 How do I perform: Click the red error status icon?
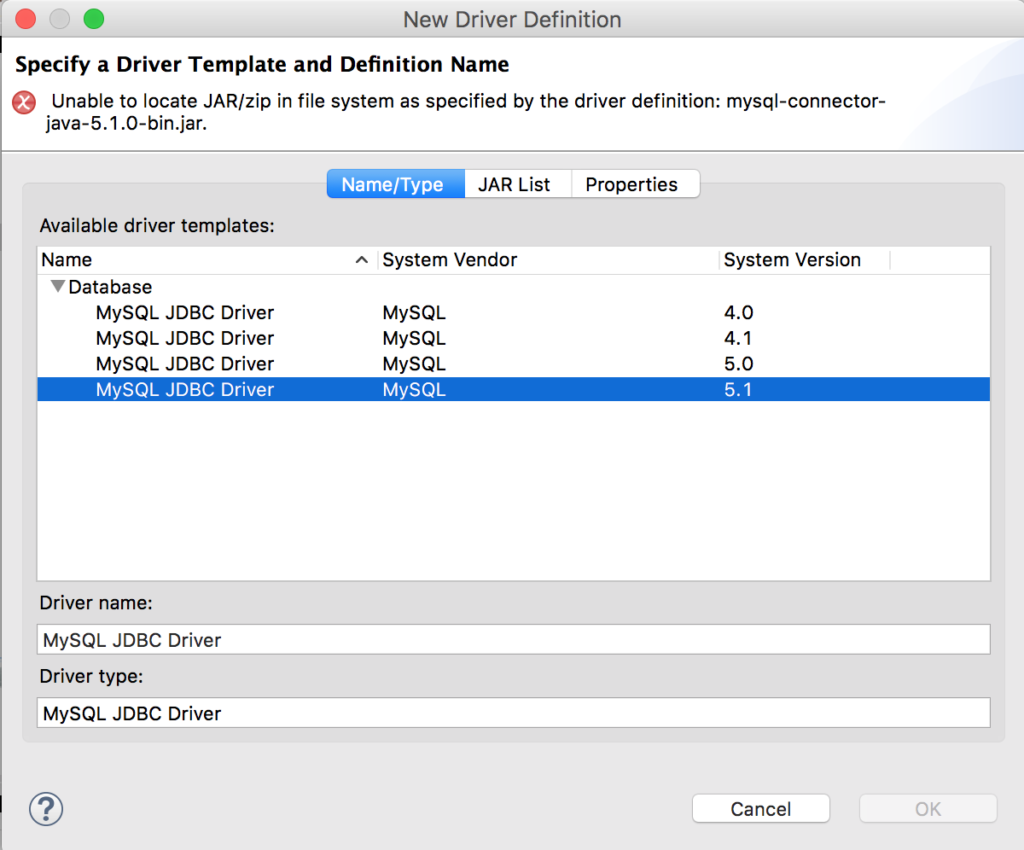22,102
